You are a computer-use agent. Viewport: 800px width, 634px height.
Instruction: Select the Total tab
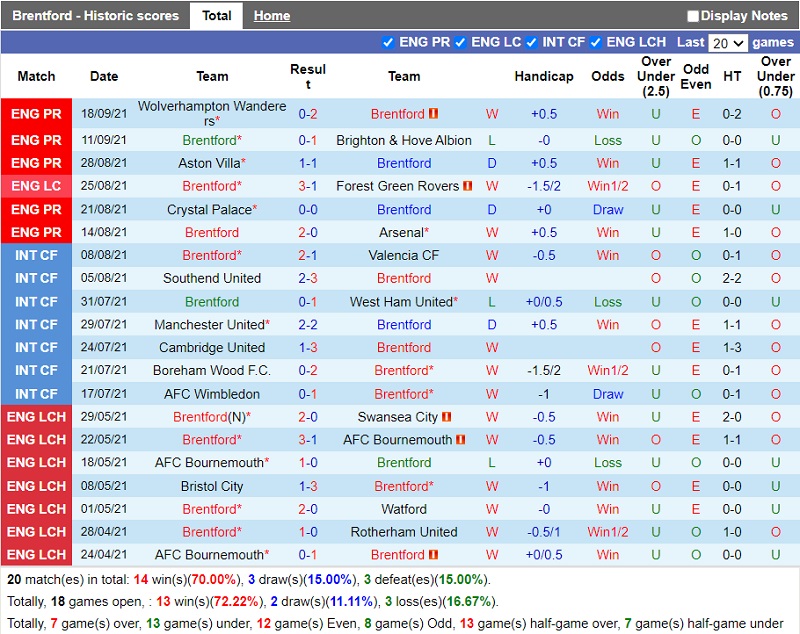coord(217,16)
